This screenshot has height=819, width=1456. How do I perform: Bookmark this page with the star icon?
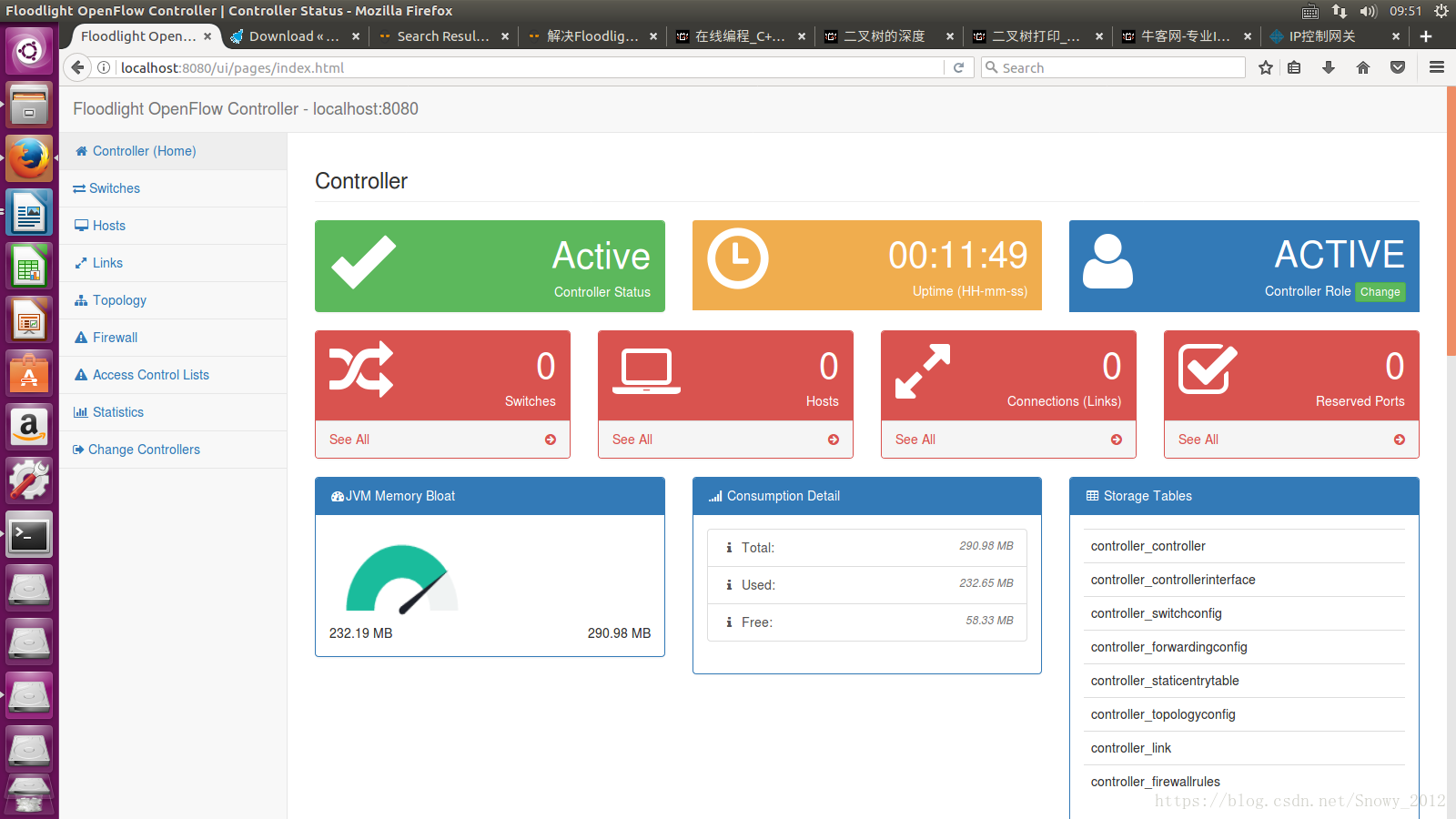pyautogui.click(x=1266, y=67)
